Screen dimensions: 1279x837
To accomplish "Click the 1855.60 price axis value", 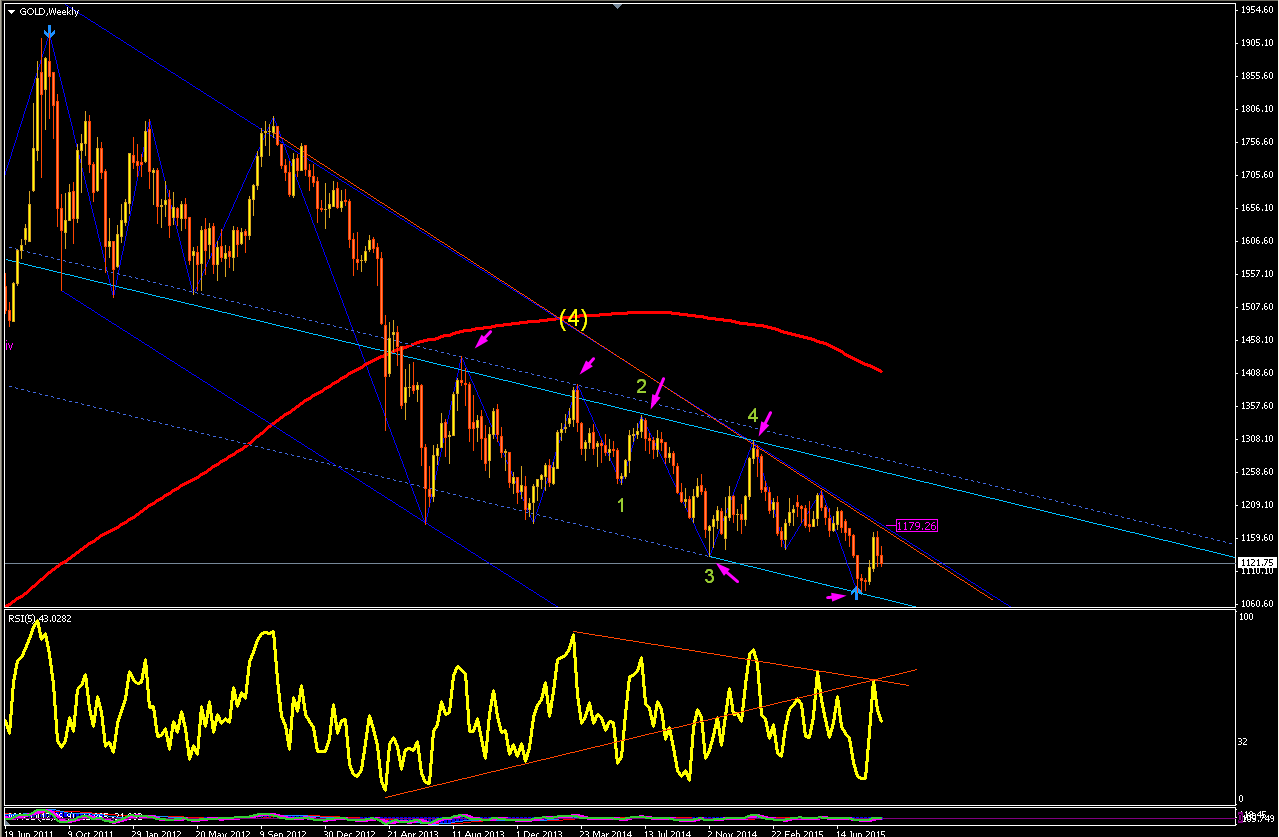I will (x=1256, y=76).
